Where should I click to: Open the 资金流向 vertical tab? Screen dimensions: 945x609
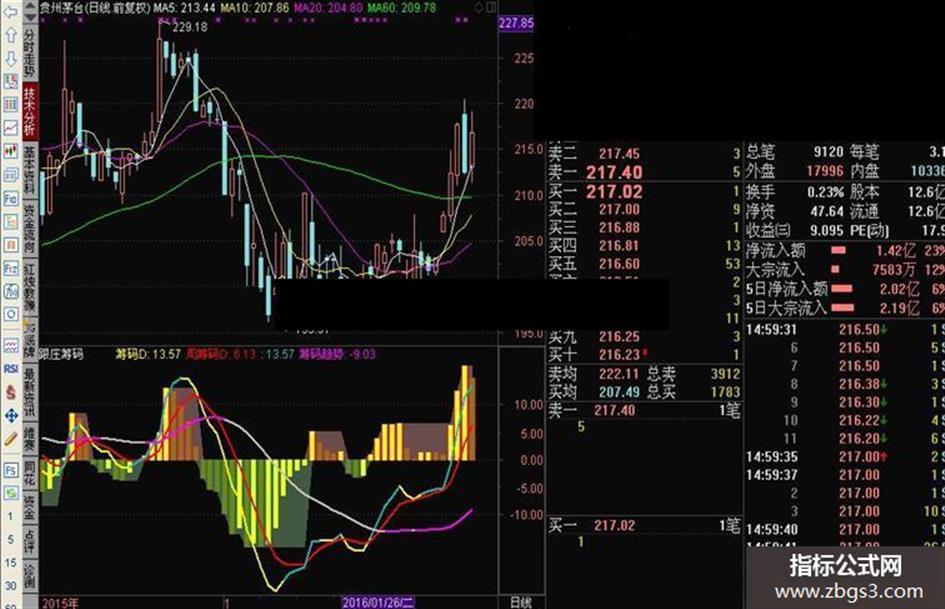point(30,229)
